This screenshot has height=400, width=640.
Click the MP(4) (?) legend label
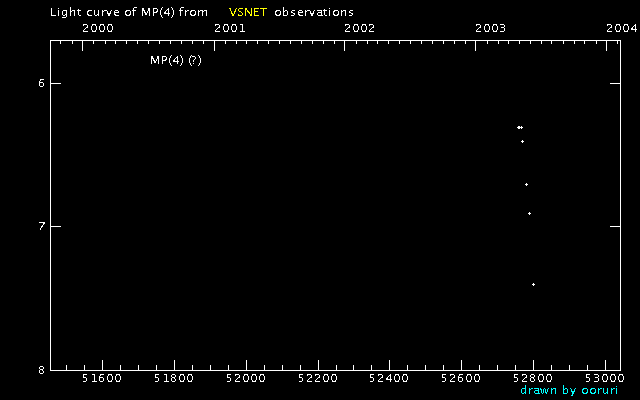[x=176, y=60]
